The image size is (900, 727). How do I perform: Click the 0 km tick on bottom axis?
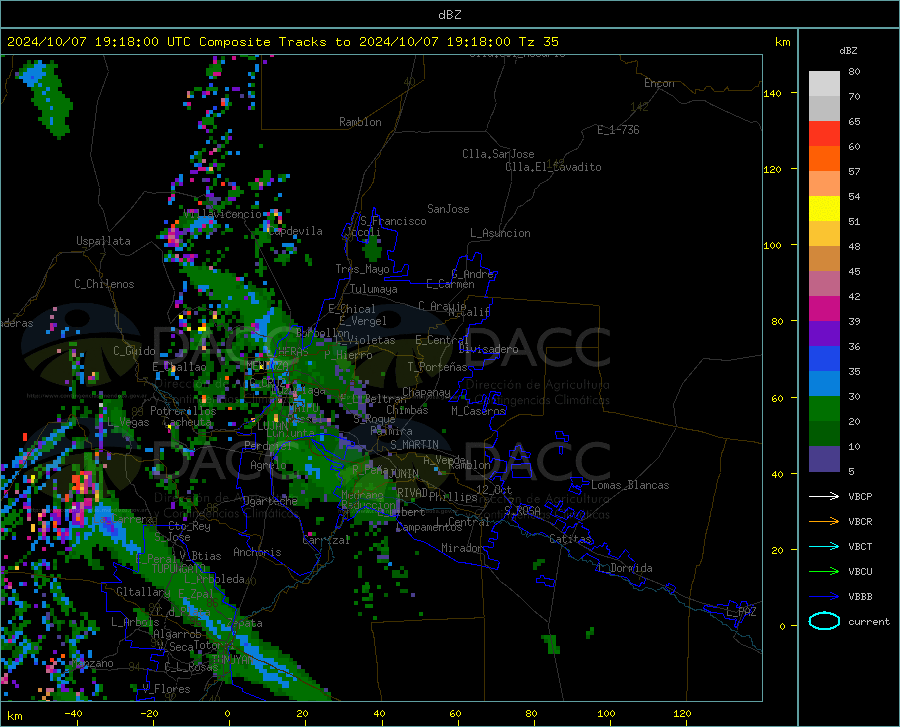[x=227, y=713]
